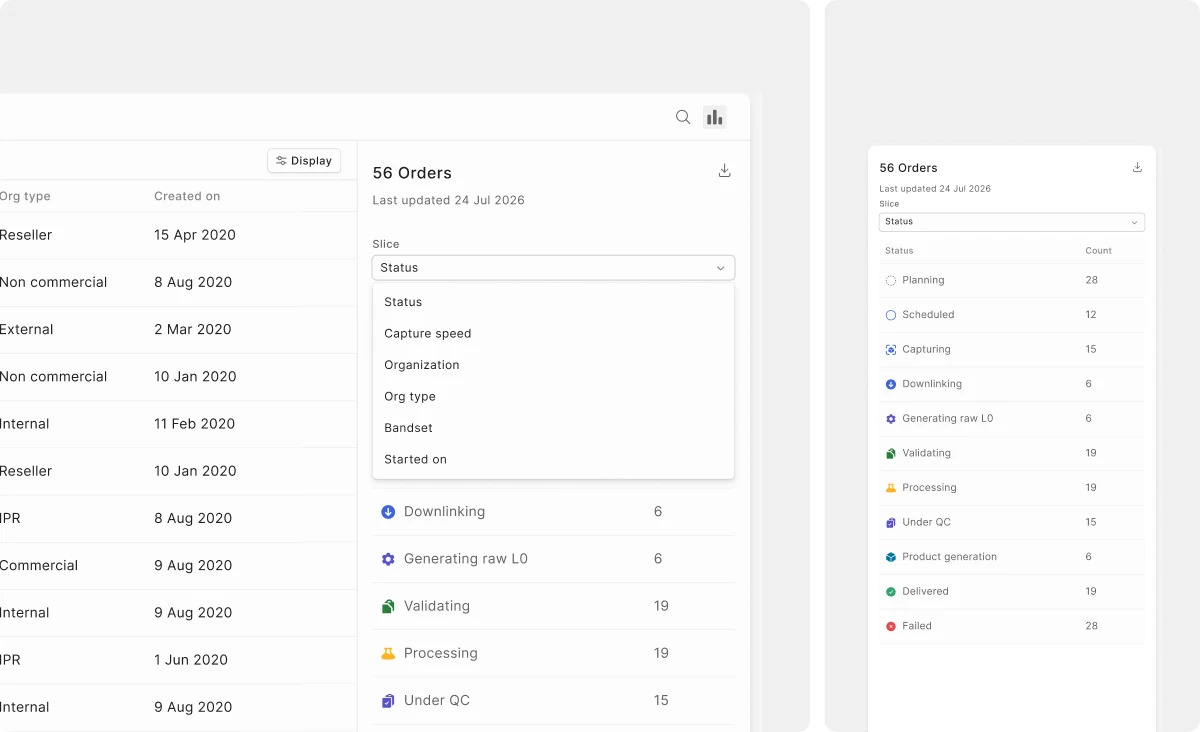Image resolution: width=1200 pixels, height=732 pixels.
Task: Click Last updated 24 Jul 2026 in main panel
Action: click(x=448, y=200)
